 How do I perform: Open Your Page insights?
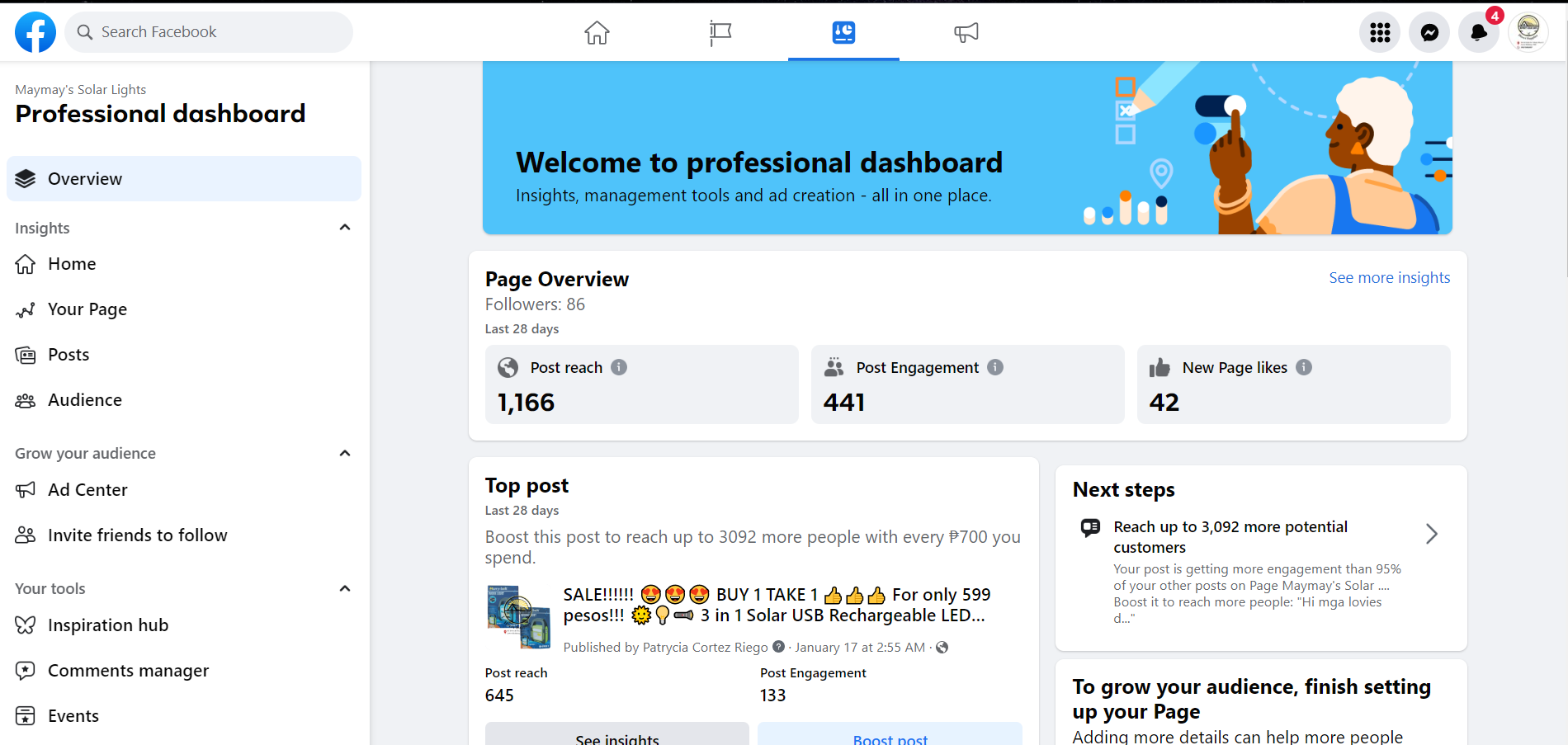click(x=184, y=309)
